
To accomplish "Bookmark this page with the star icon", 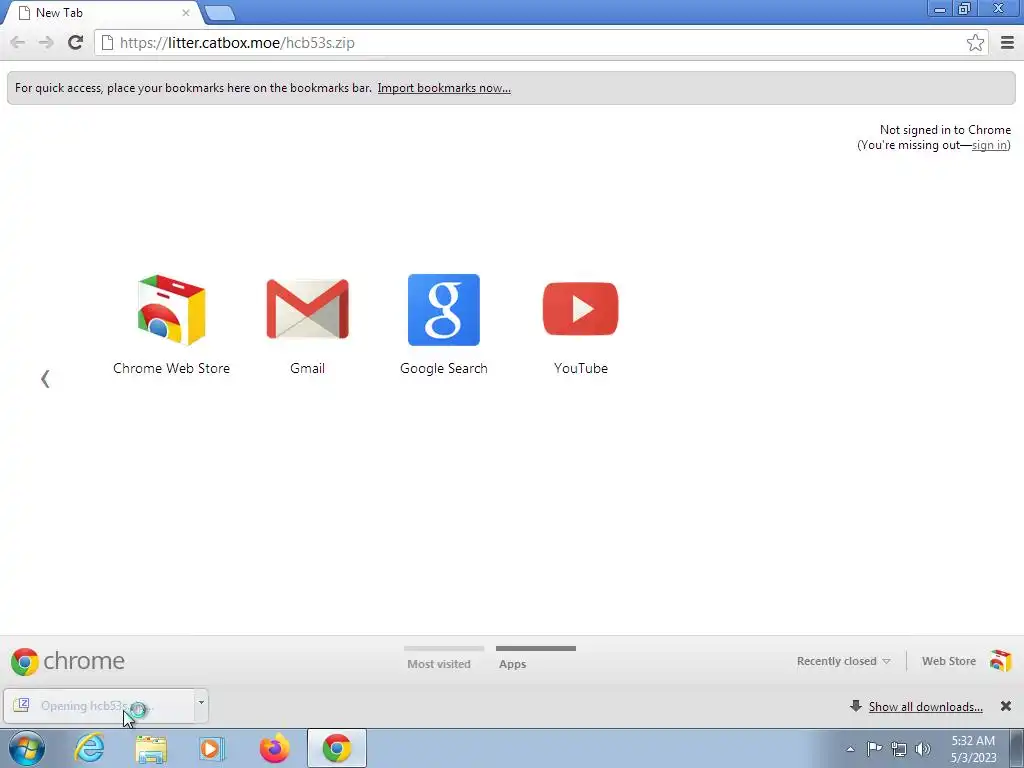I will 975,43.
